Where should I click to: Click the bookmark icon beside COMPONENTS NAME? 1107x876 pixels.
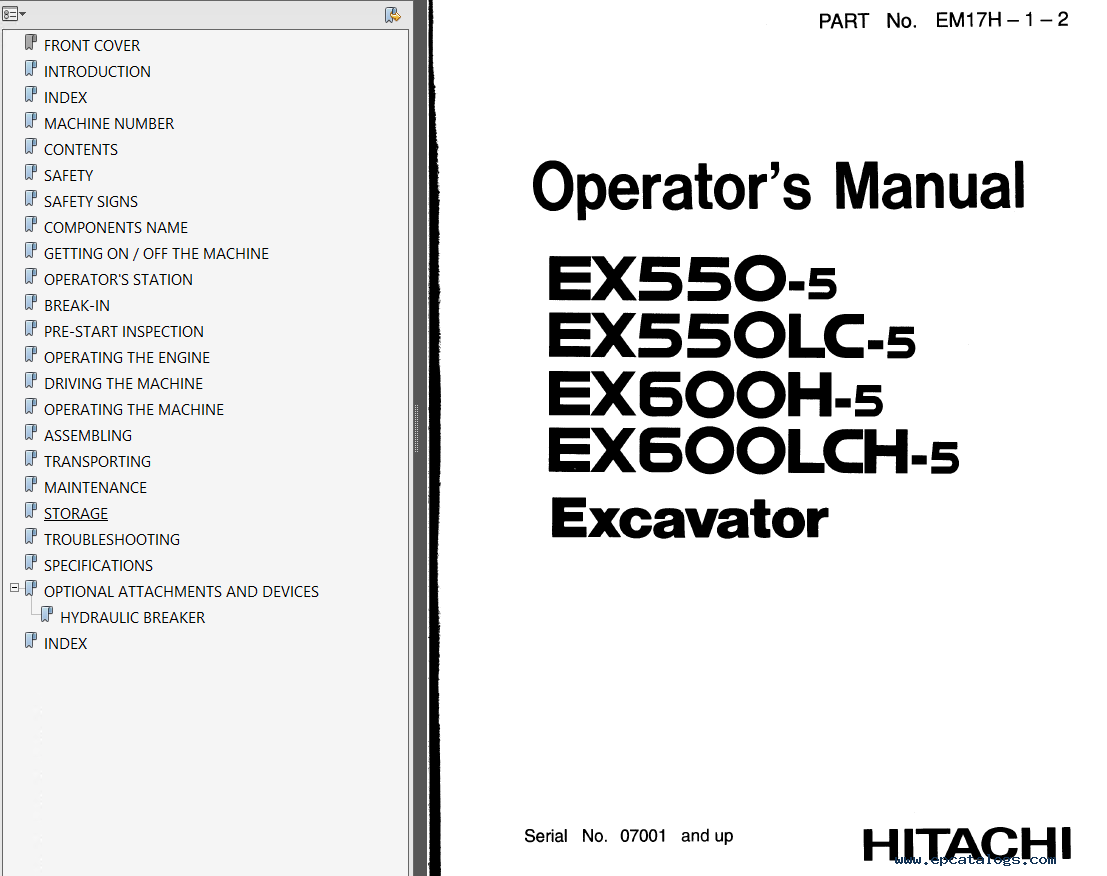(30, 224)
